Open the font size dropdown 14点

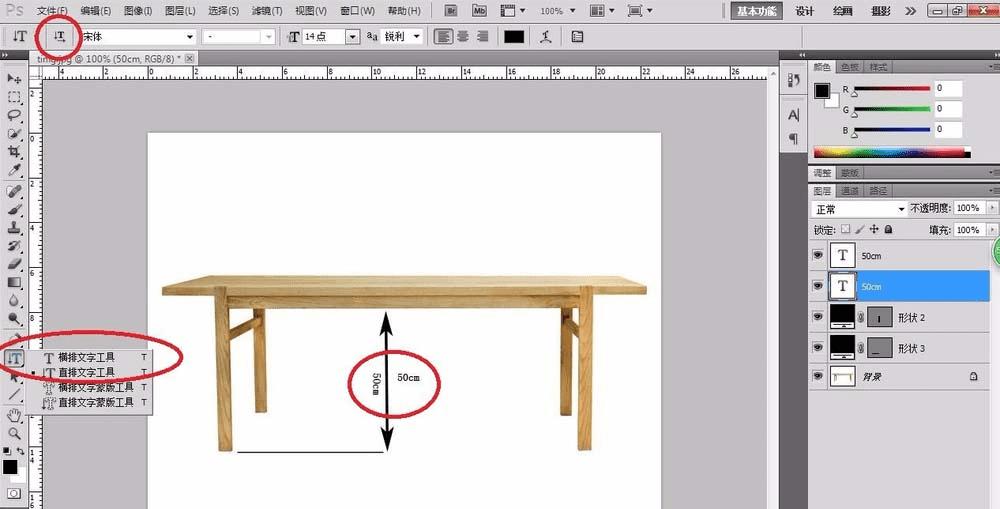353,37
